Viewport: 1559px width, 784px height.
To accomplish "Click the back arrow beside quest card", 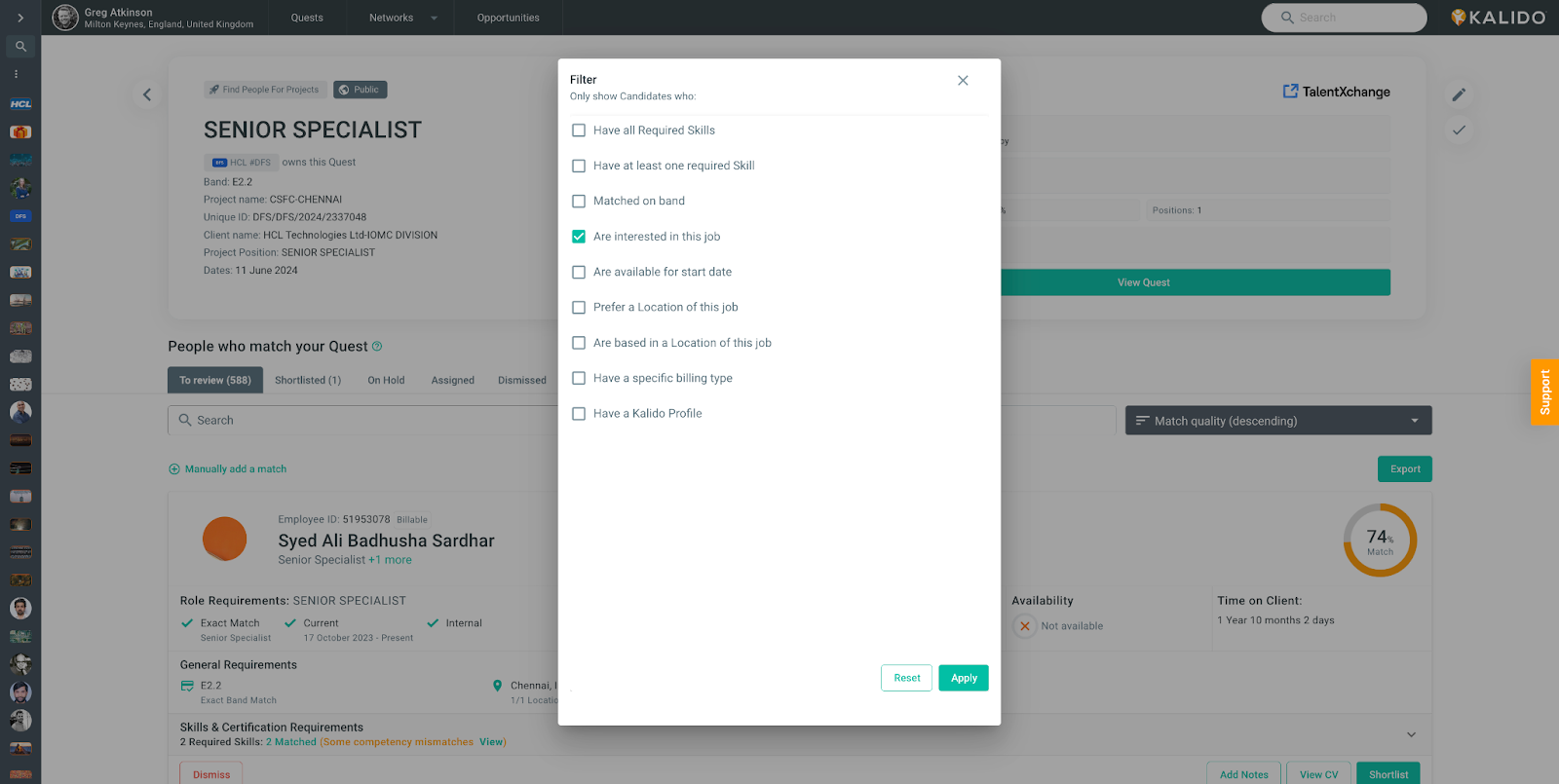I will (x=147, y=94).
